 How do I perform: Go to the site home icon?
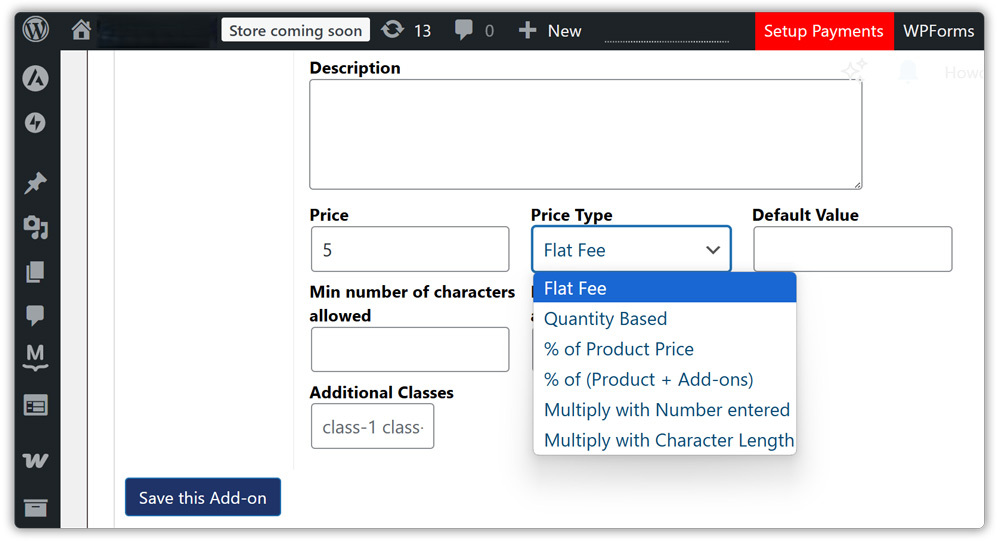[x=81, y=30]
